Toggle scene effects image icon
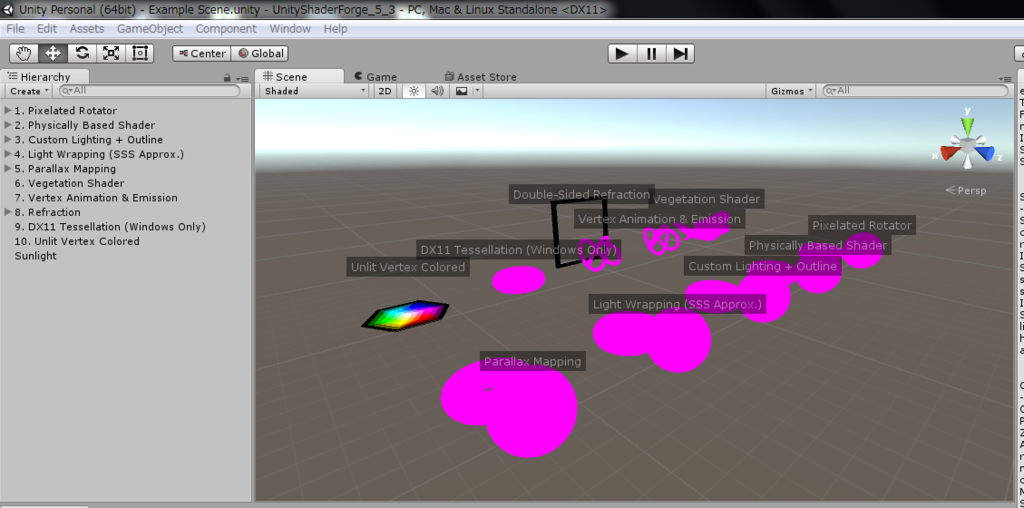Image resolution: width=1024 pixels, height=508 pixels. pos(461,91)
